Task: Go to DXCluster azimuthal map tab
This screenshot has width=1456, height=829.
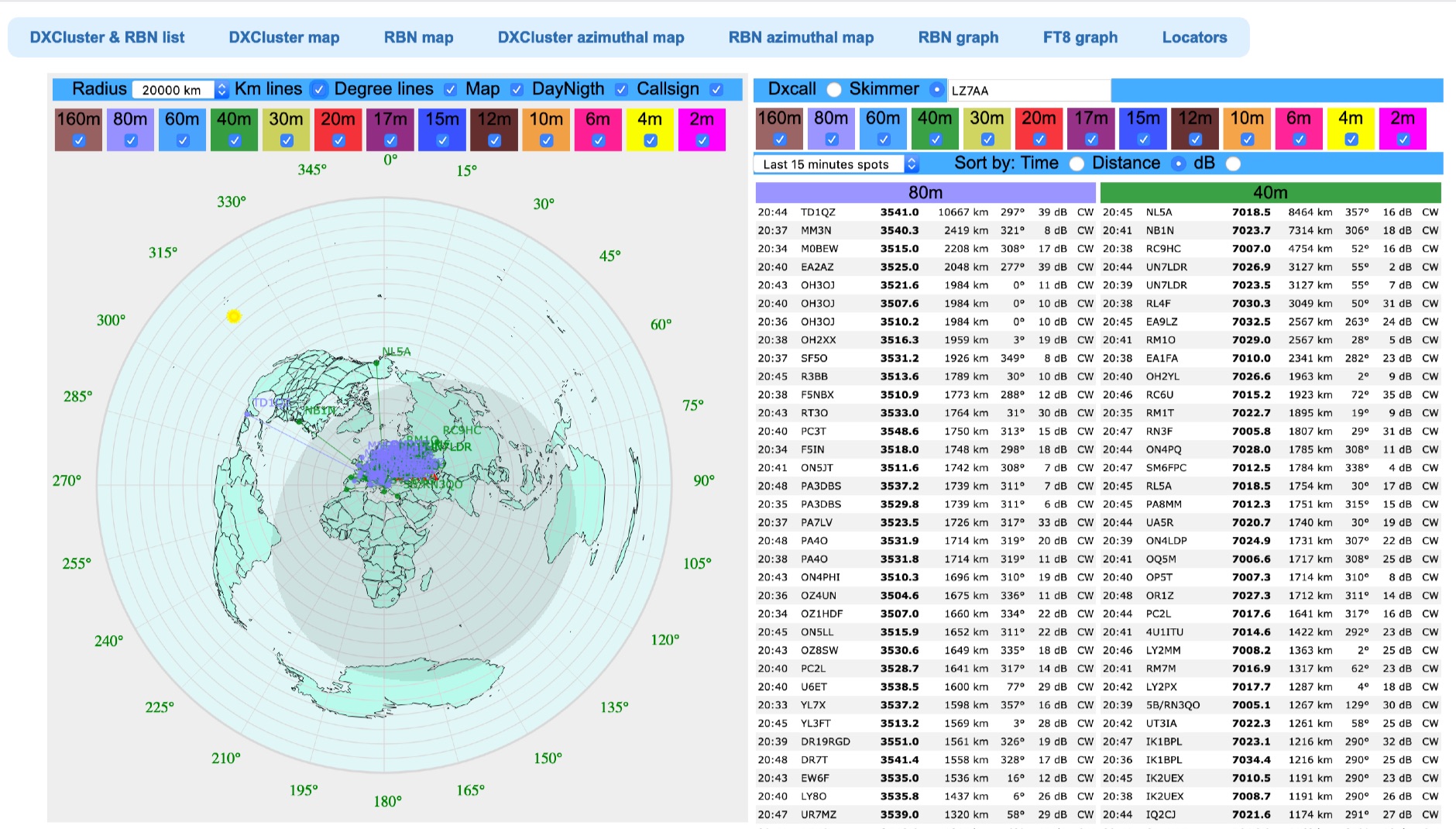Action: click(591, 37)
